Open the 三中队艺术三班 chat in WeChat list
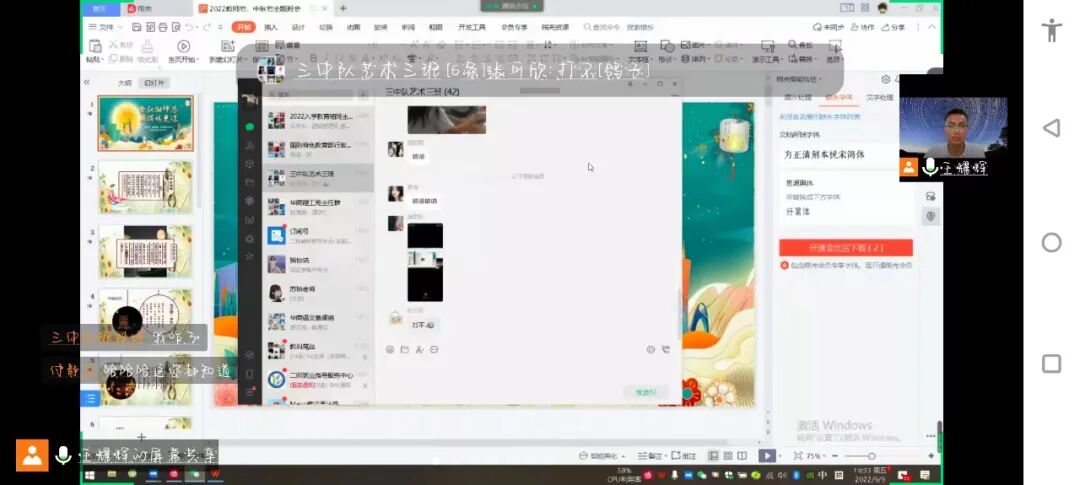The height and width of the screenshot is (485, 1080). click(318, 178)
